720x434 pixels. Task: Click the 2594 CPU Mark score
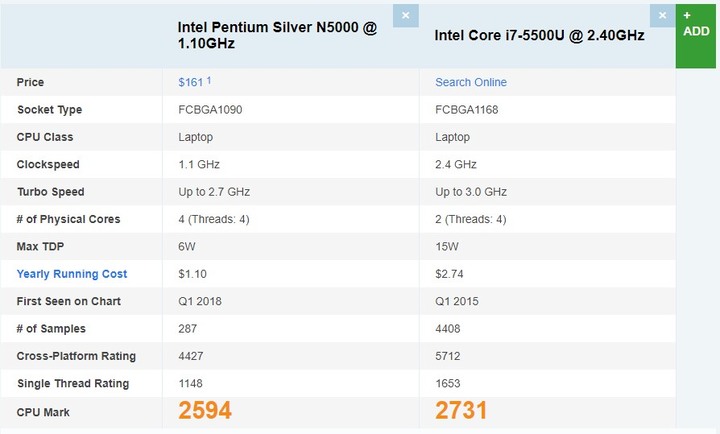[205, 410]
